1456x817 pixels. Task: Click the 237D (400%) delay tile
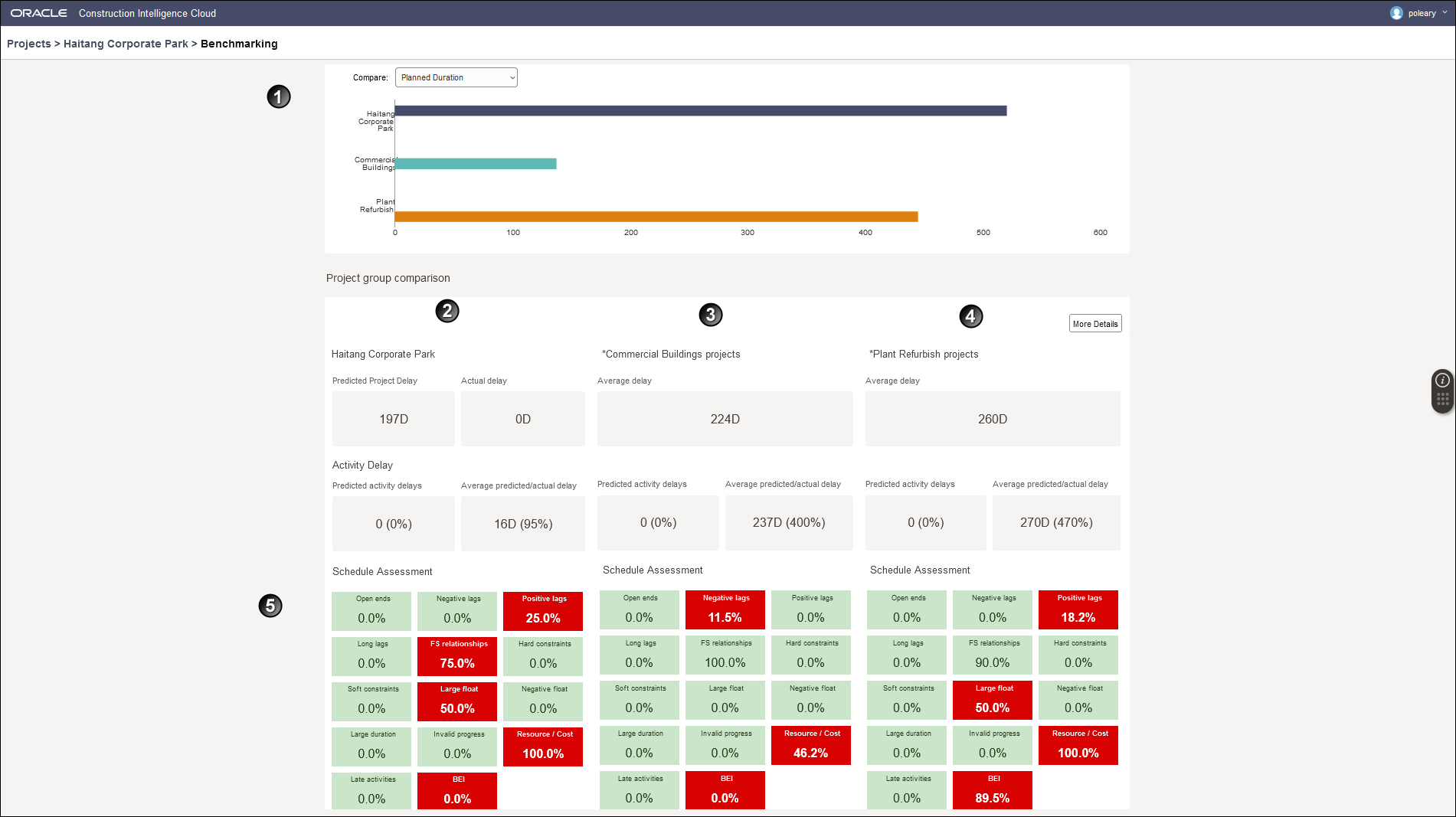[x=789, y=522]
